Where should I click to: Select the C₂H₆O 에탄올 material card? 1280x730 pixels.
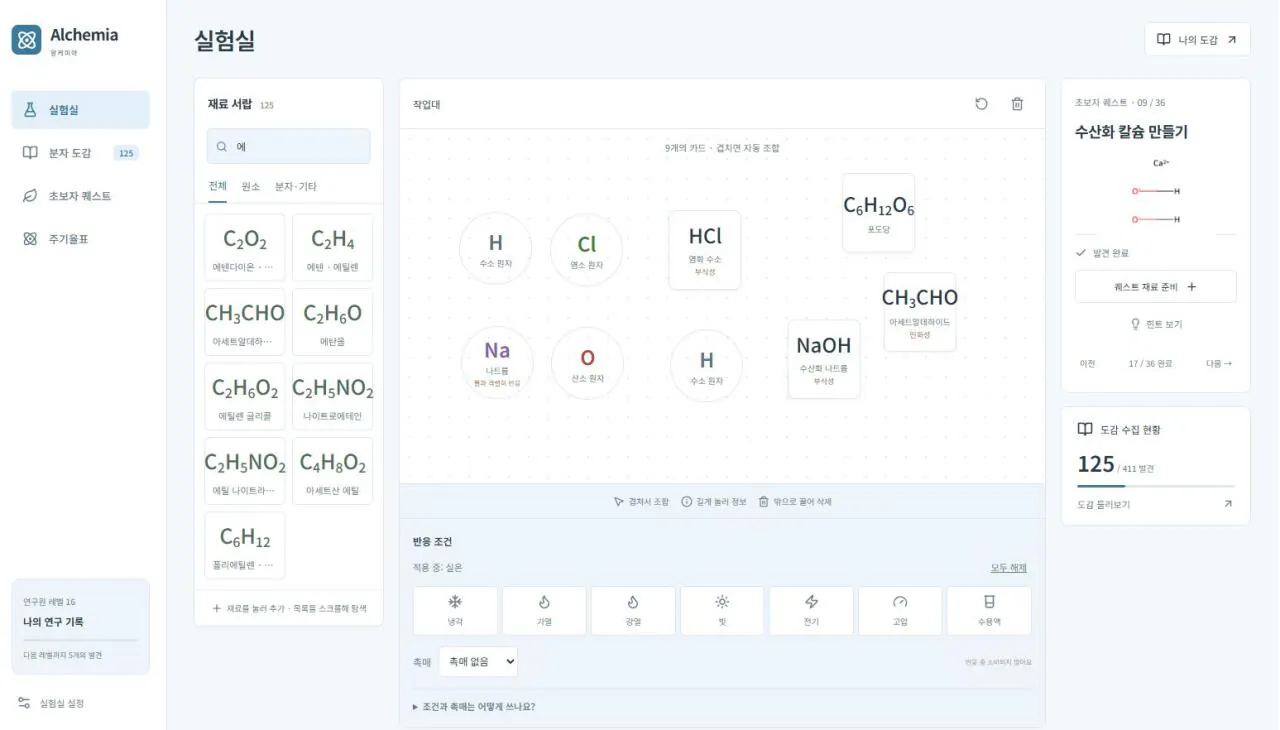coord(332,322)
